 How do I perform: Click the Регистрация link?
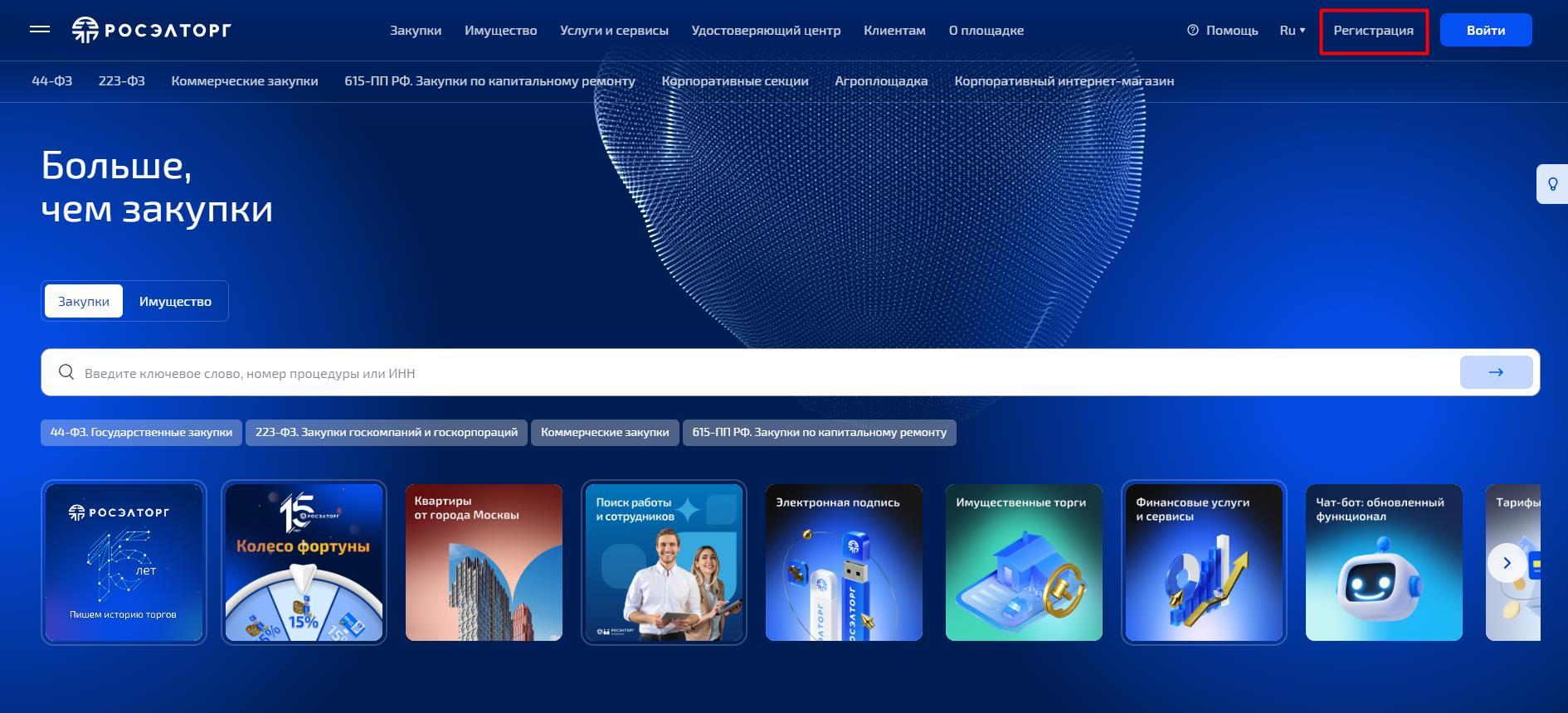coord(1374,31)
